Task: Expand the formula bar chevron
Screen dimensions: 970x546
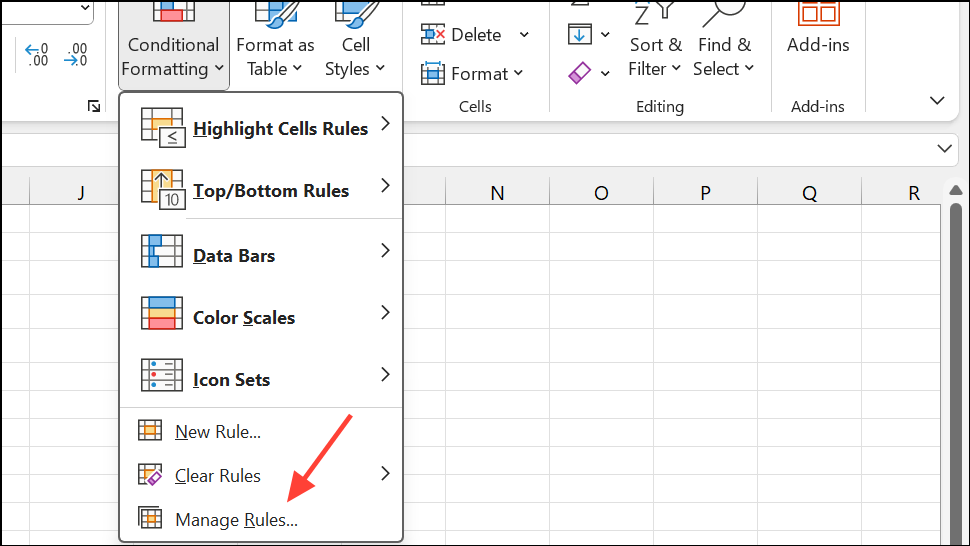Action: (945, 148)
